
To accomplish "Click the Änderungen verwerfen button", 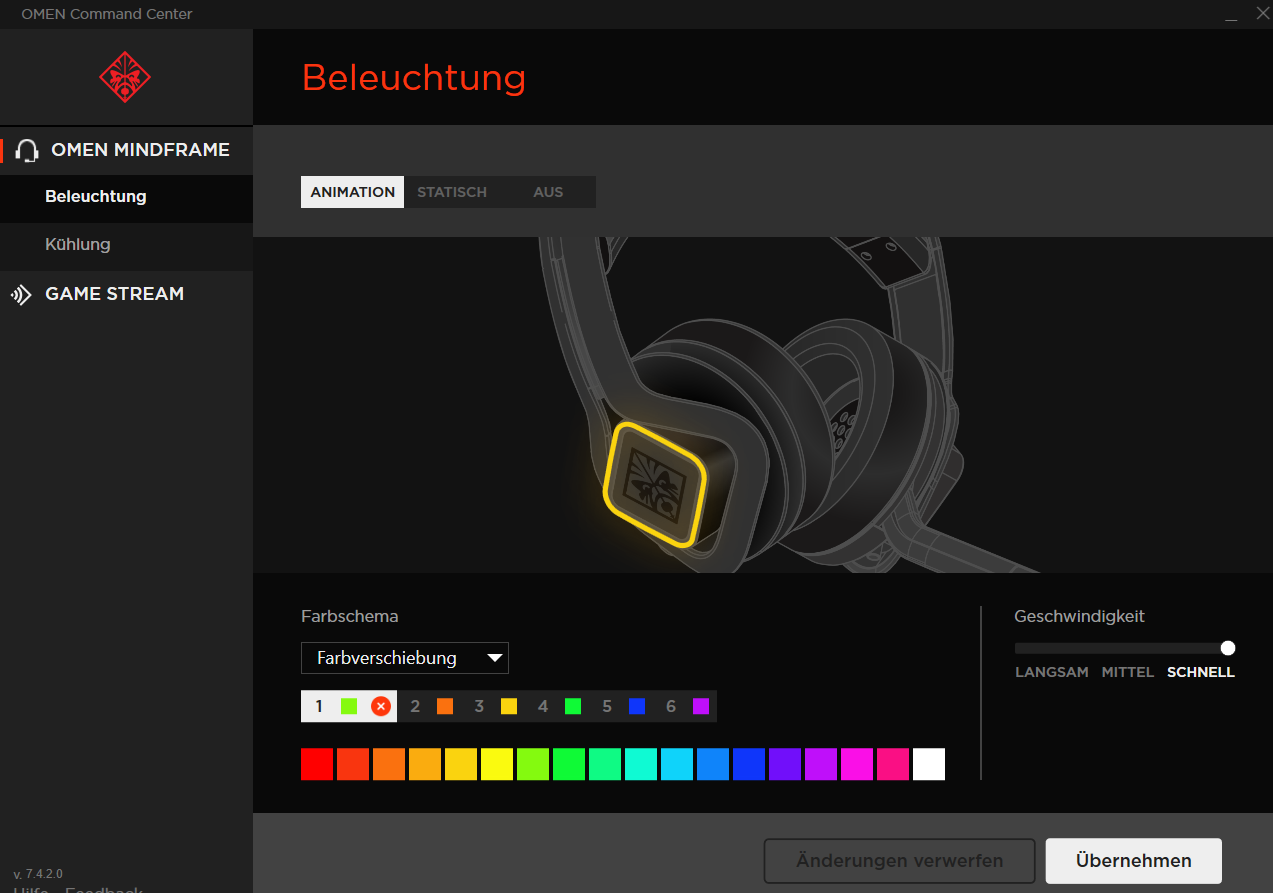I will [900, 861].
